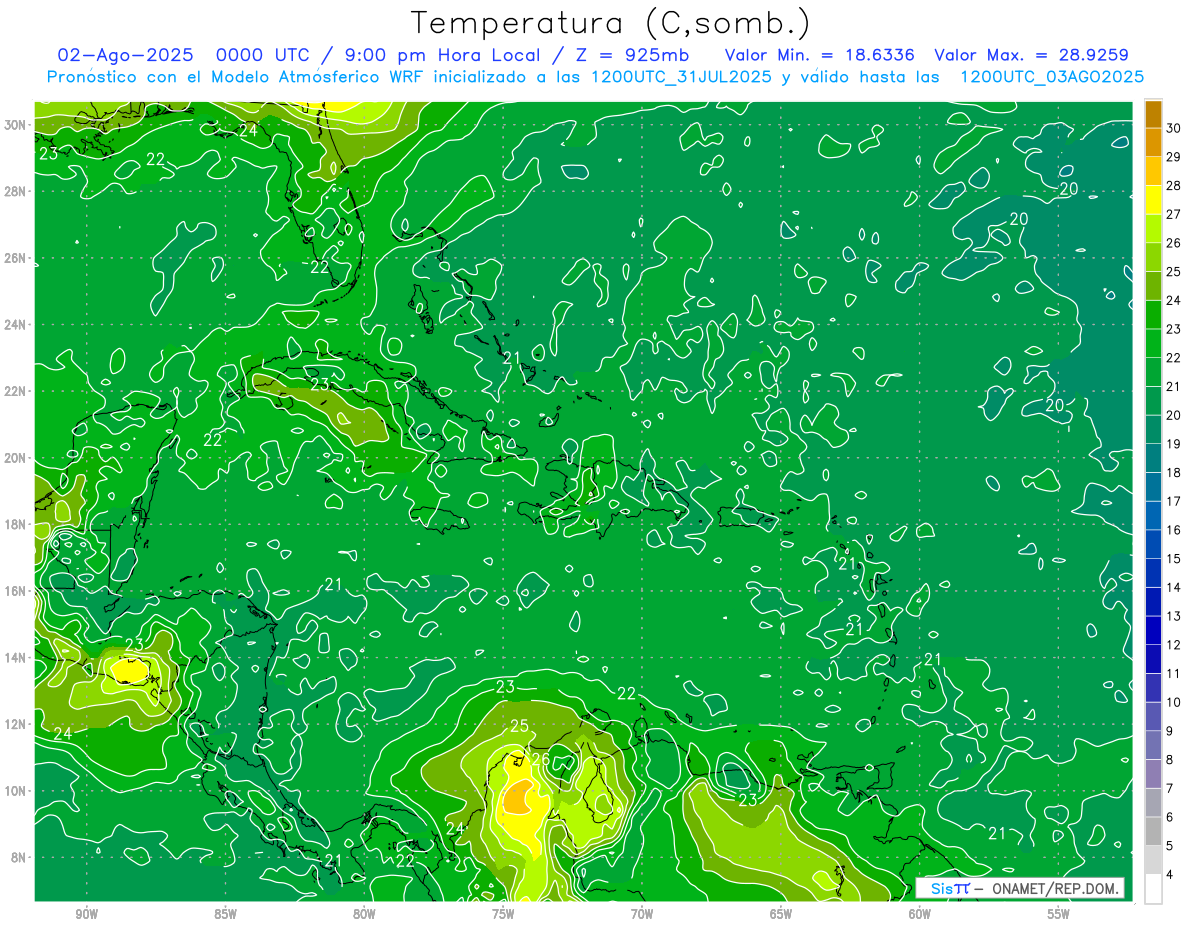Viewport: 1200px width, 927px height.
Task: Click the color scale label '13'
Action: [1174, 616]
